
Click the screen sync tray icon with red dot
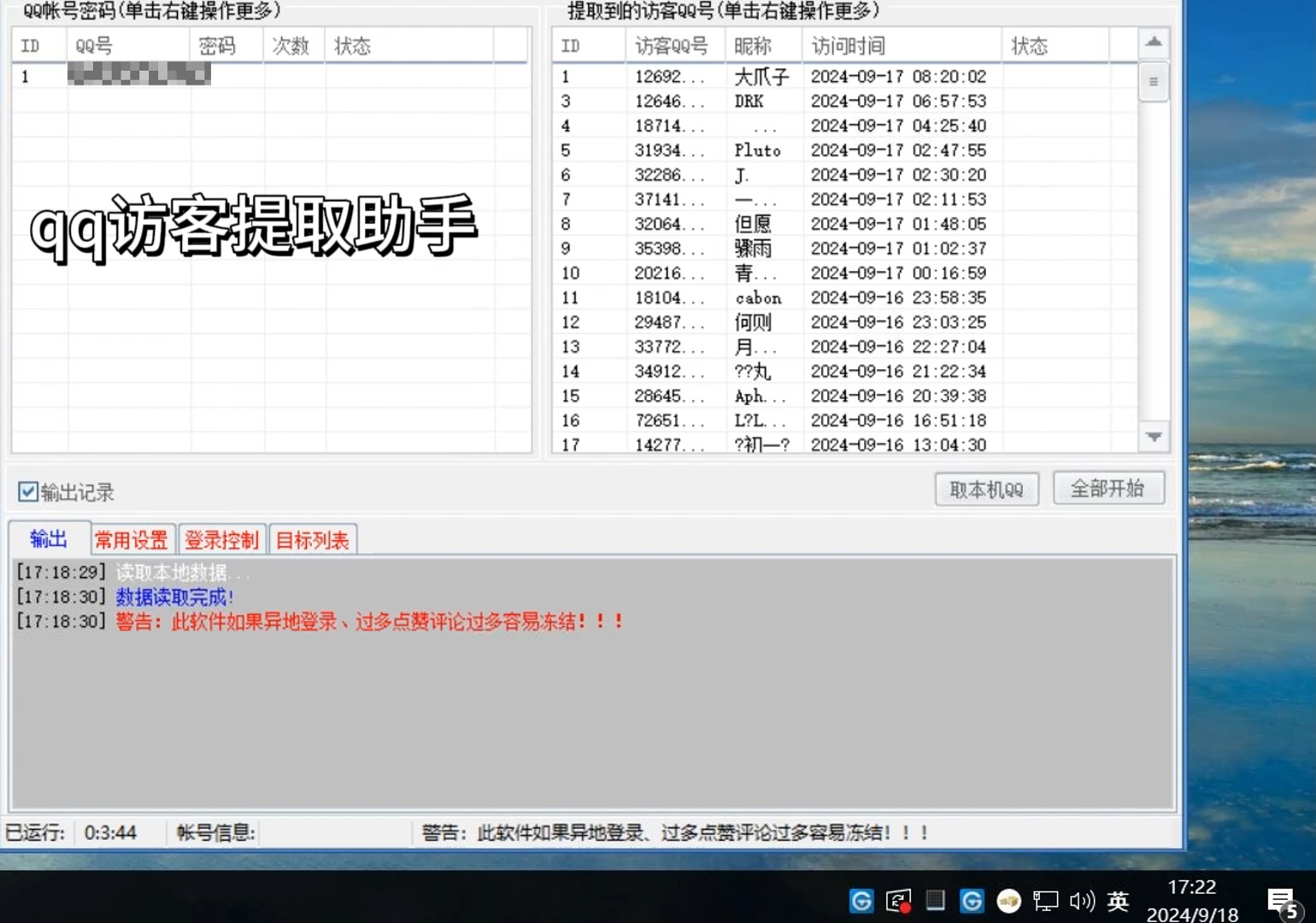tap(898, 901)
